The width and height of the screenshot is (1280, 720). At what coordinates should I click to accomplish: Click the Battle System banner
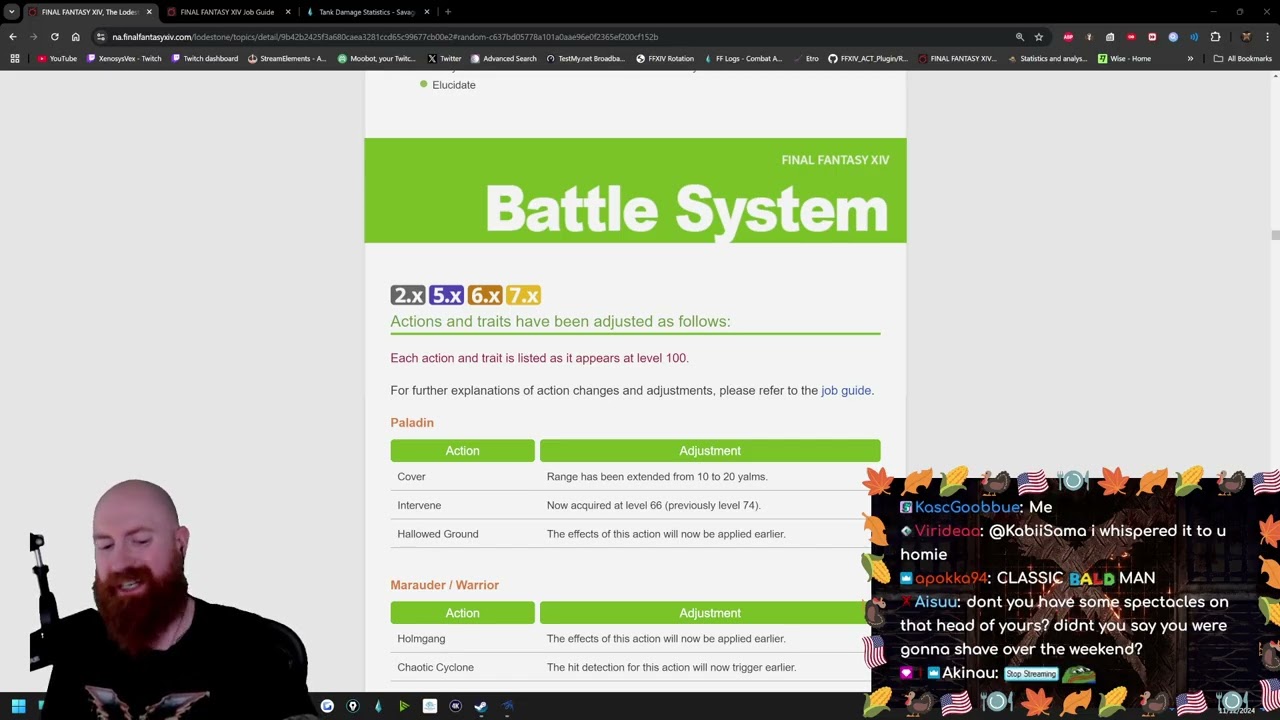point(635,190)
